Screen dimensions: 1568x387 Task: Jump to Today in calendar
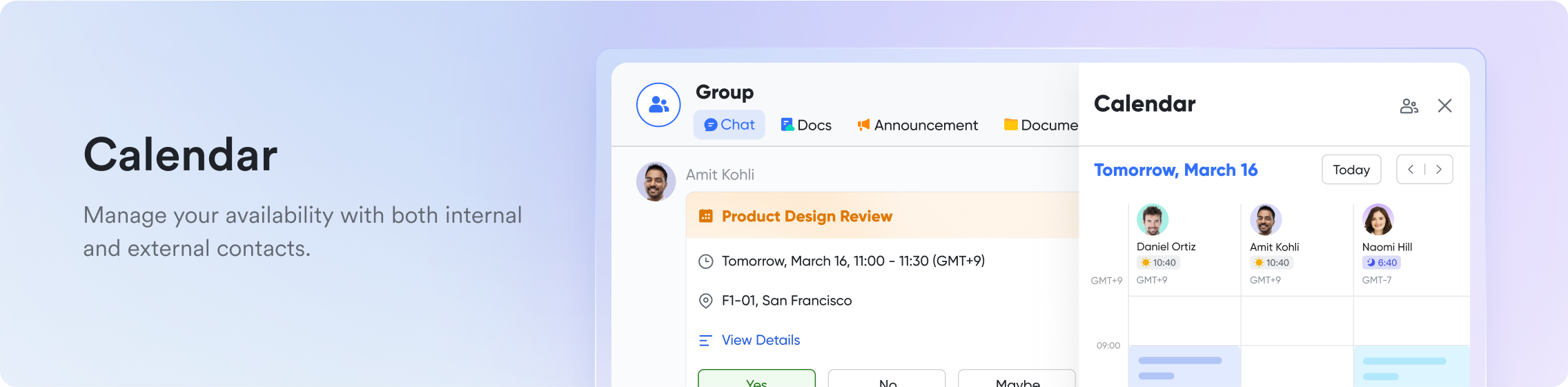point(1351,170)
